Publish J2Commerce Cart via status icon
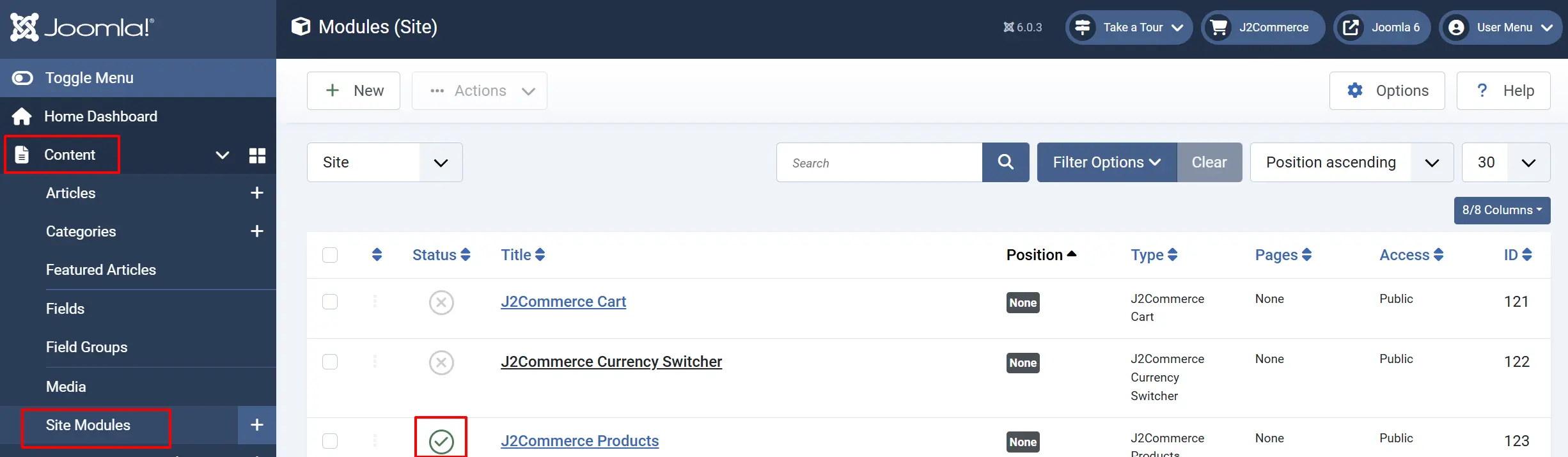 (441, 302)
